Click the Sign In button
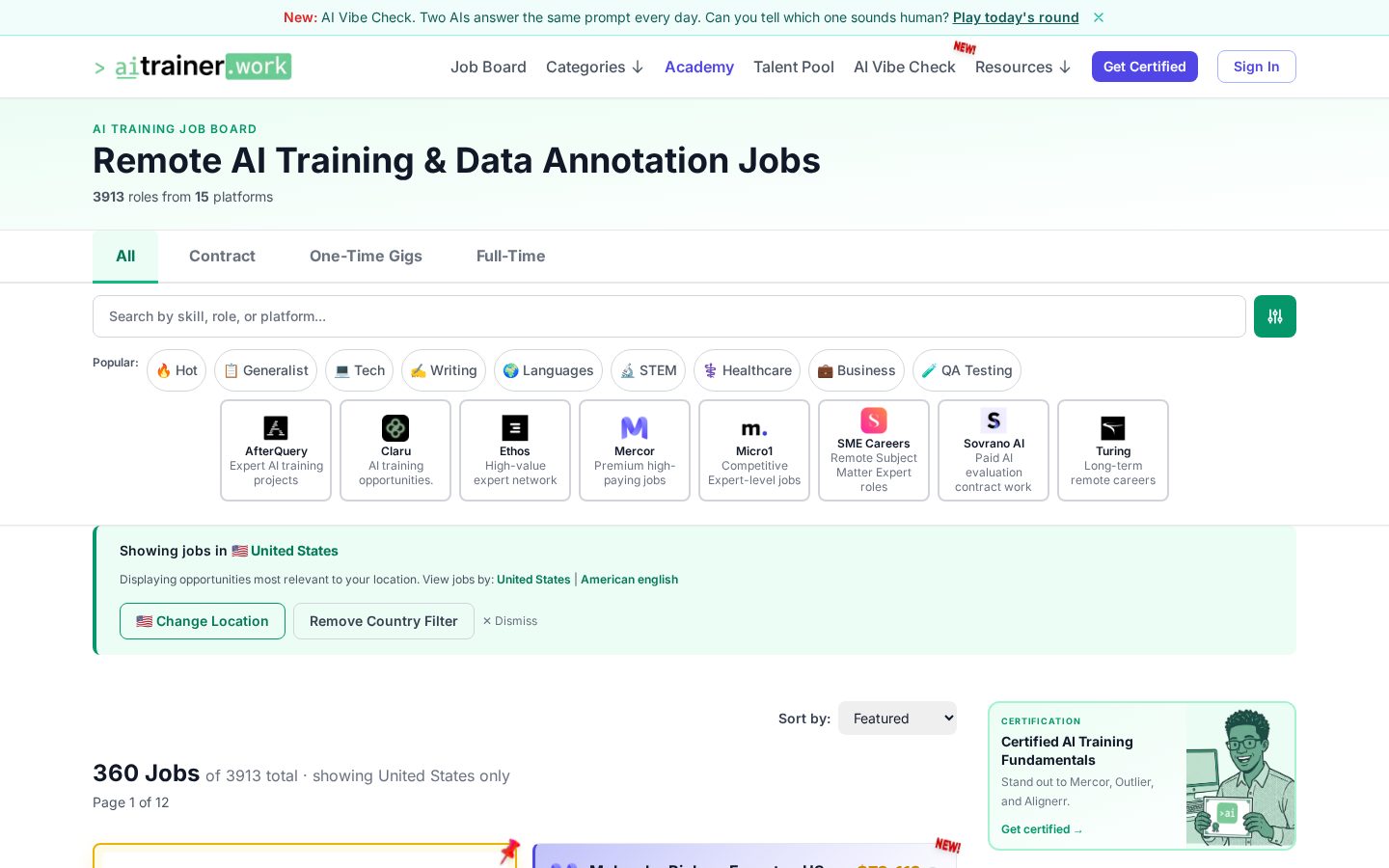The height and width of the screenshot is (868, 1389). pyautogui.click(x=1256, y=67)
